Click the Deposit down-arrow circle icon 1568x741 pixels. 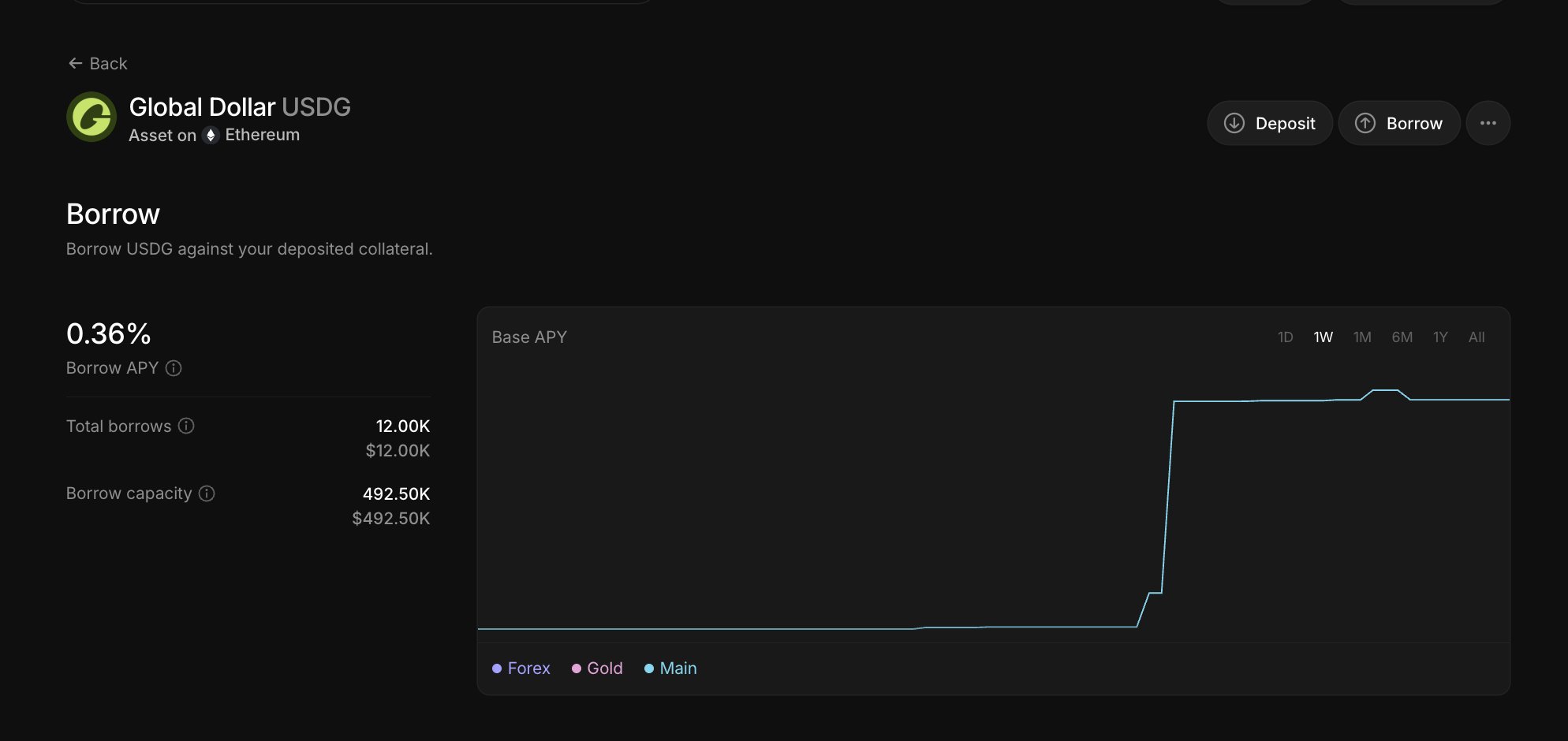pyautogui.click(x=1234, y=123)
